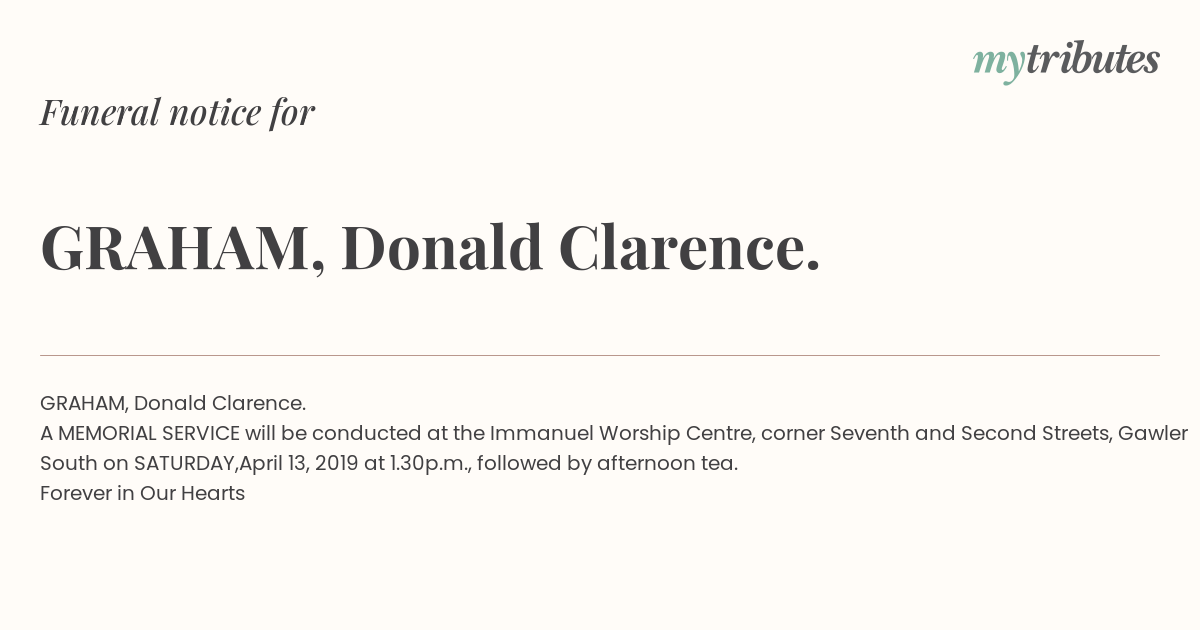Click the word 'Donald' in large title

(442, 248)
